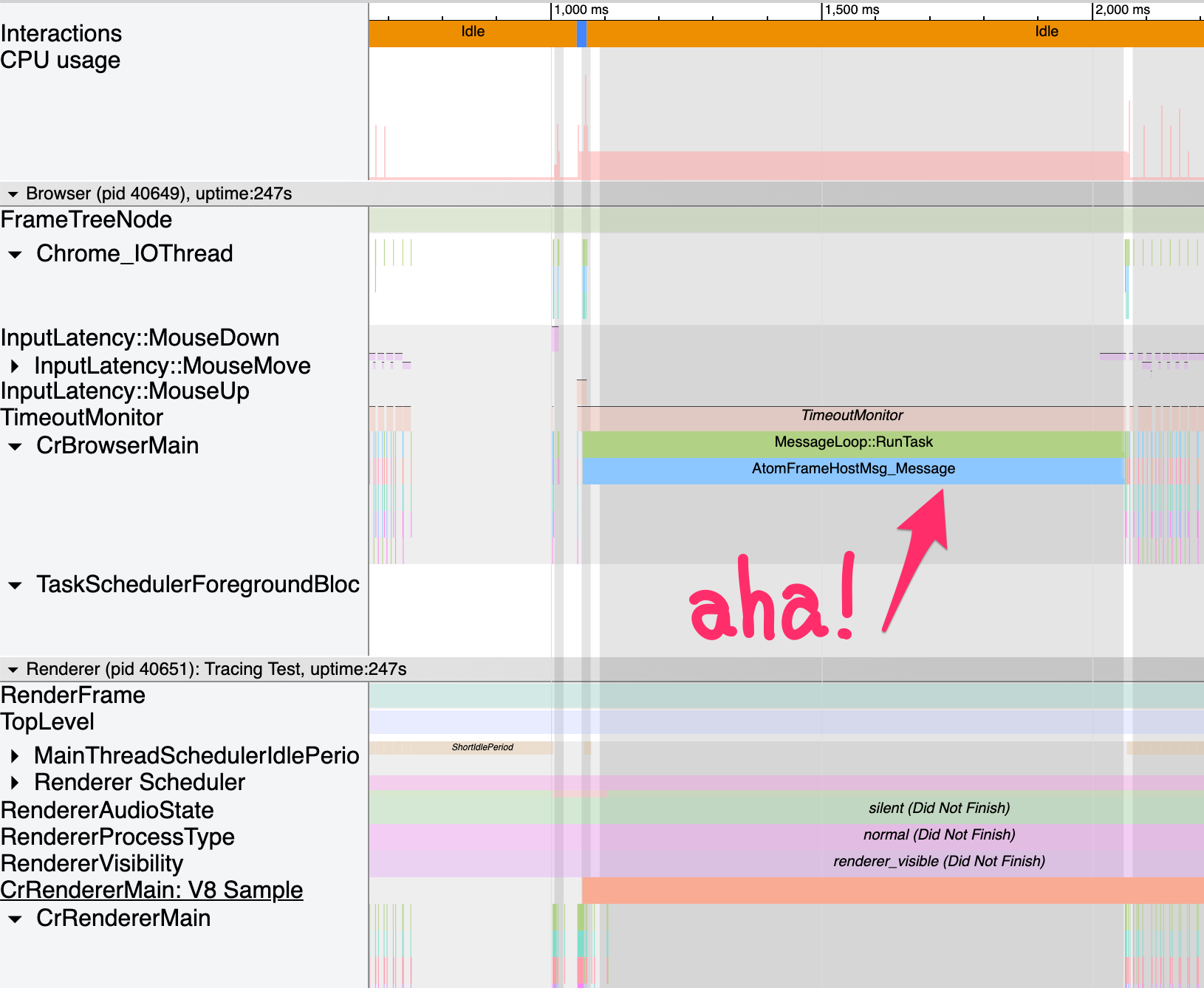Click the RenderFrame teal bar
The height and width of the screenshot is (988, 1204).
coord(787,696)
